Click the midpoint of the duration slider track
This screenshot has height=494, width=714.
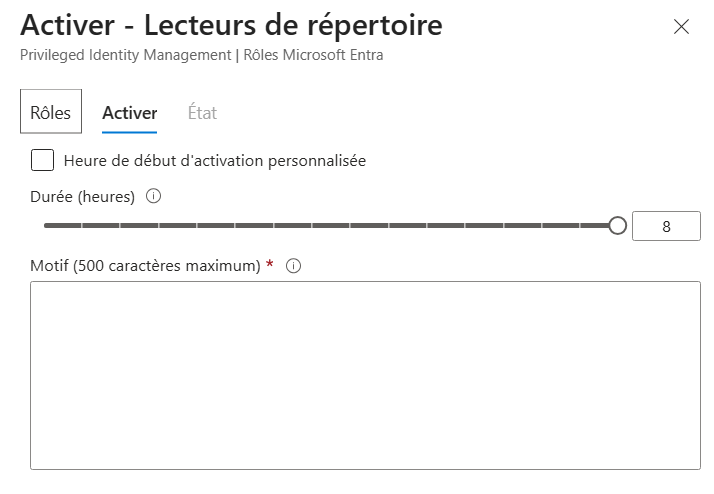click(331, 226)
